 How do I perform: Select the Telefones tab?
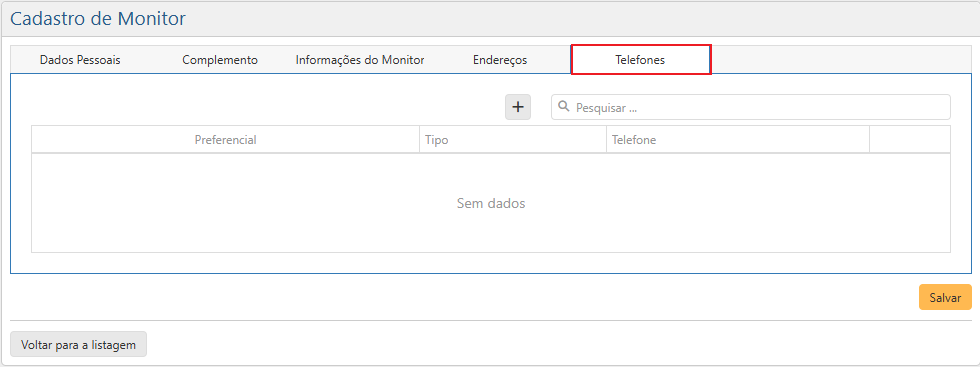(x=641, y=60)
